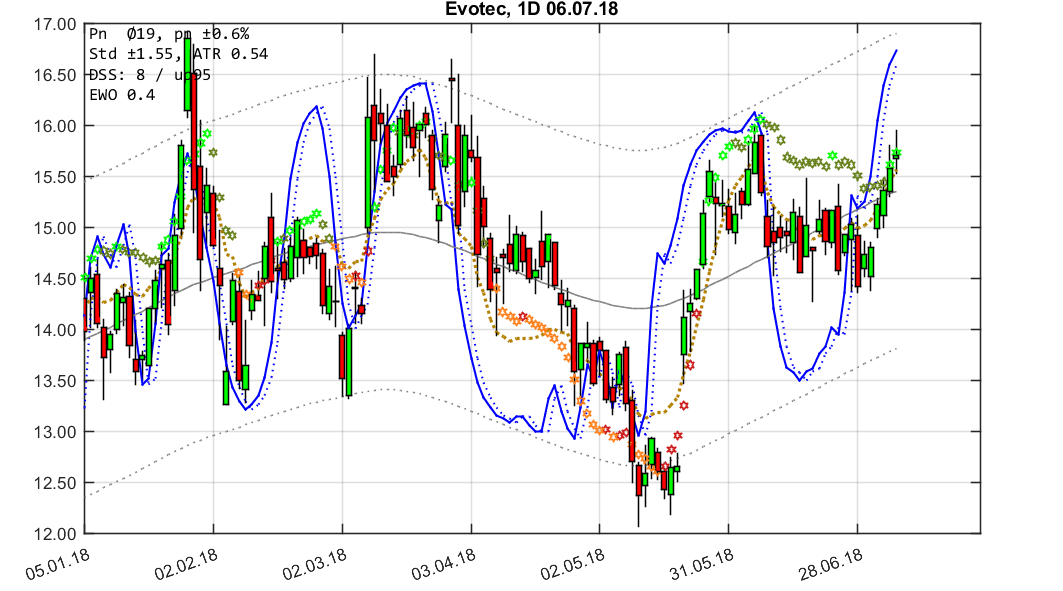Click the chart title Evotec, 1D 06.07.18
This screenshot has width=1063, height=591.
[531, 9]
